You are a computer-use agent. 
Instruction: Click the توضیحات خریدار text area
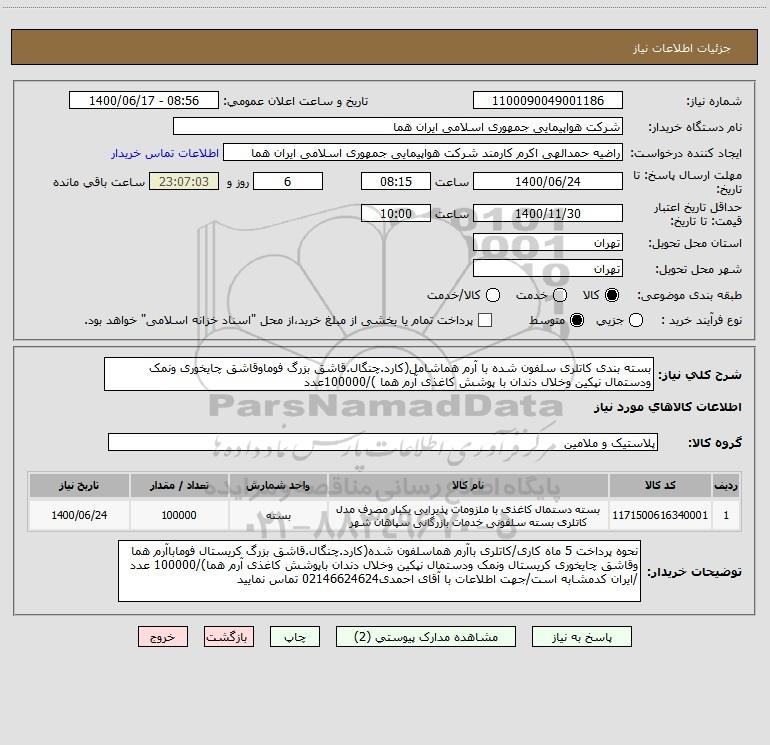pos(379,571)
